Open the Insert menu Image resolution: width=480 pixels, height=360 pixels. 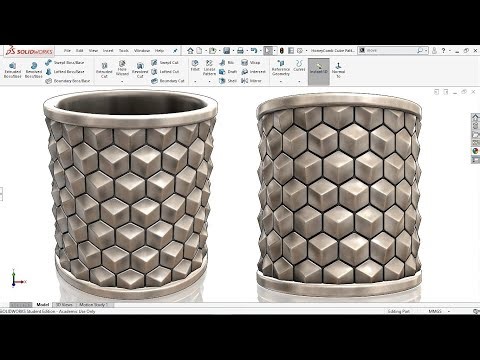point(108,51)
